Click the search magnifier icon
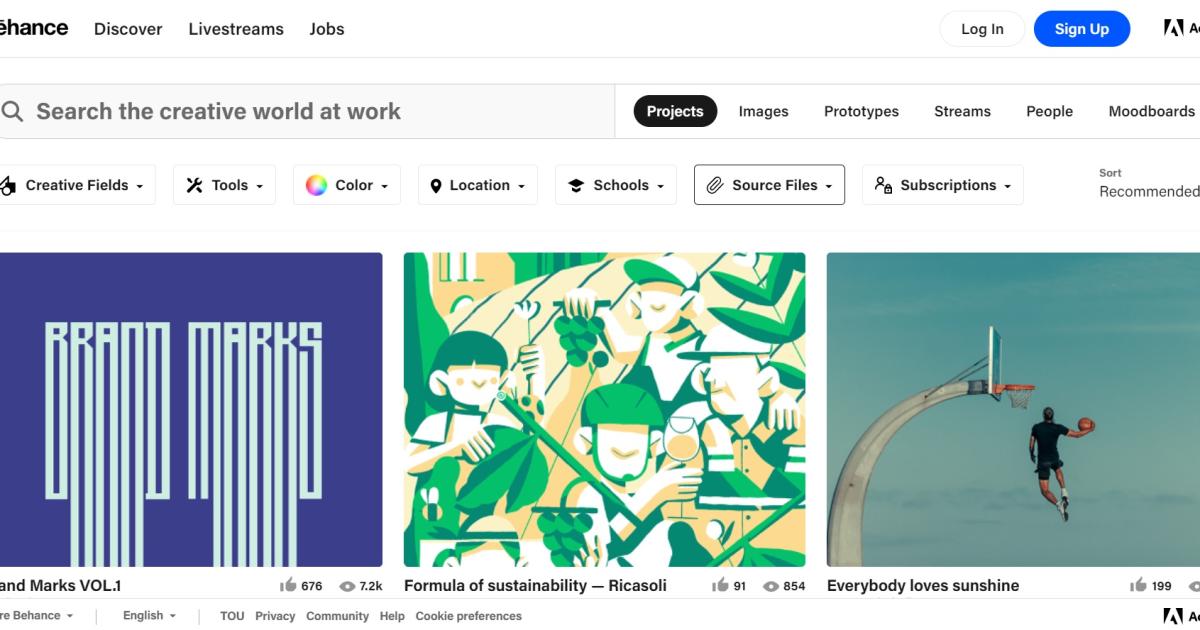Viewport: 1200px width, 630px height. (12, 111)
